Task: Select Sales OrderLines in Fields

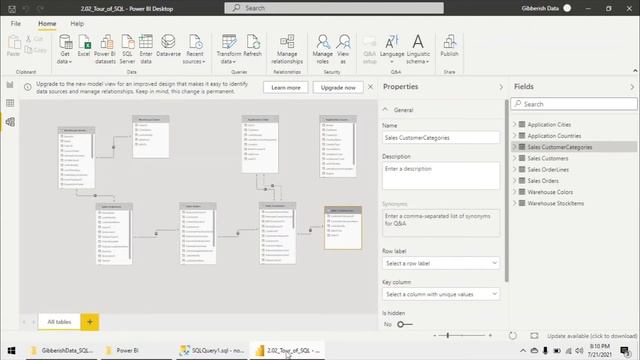Action: point(548,169)
